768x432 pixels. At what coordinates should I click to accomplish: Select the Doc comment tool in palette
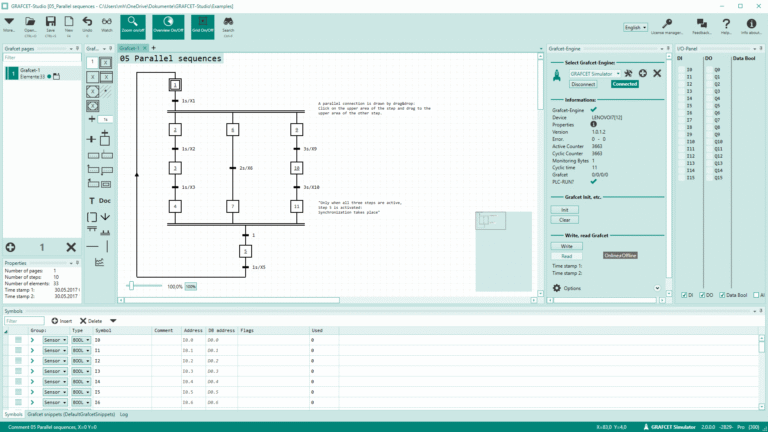coord(105,201)
